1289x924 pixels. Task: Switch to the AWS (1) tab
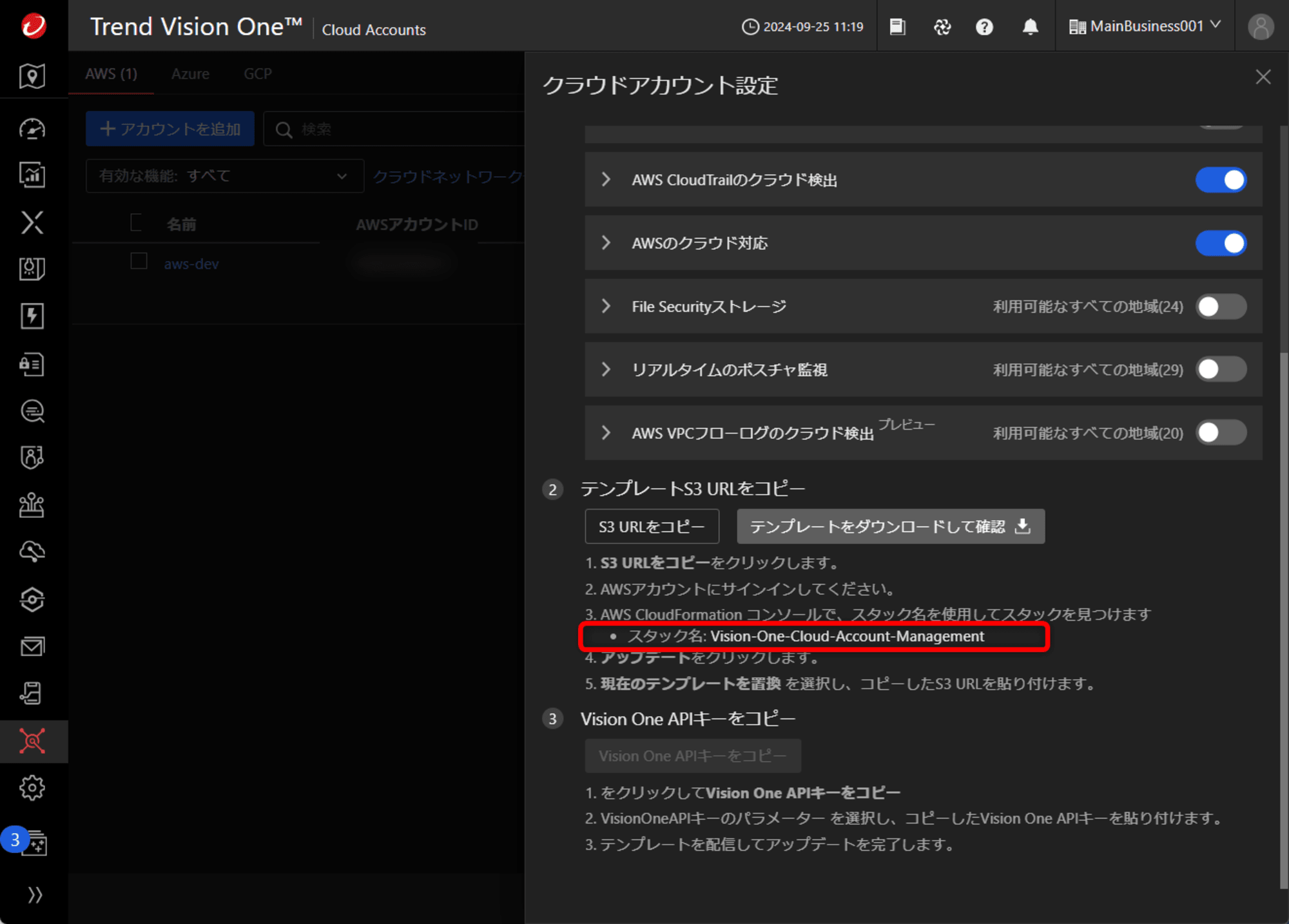point(111,73)
